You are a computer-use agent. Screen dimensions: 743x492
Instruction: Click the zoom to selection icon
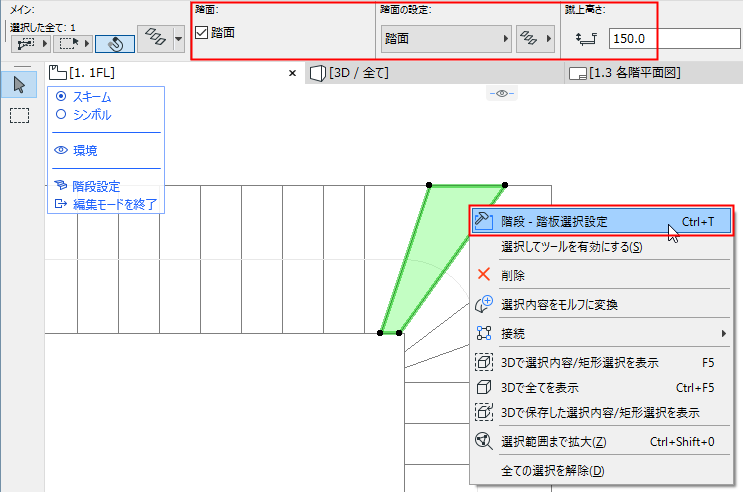click(484, 441)
